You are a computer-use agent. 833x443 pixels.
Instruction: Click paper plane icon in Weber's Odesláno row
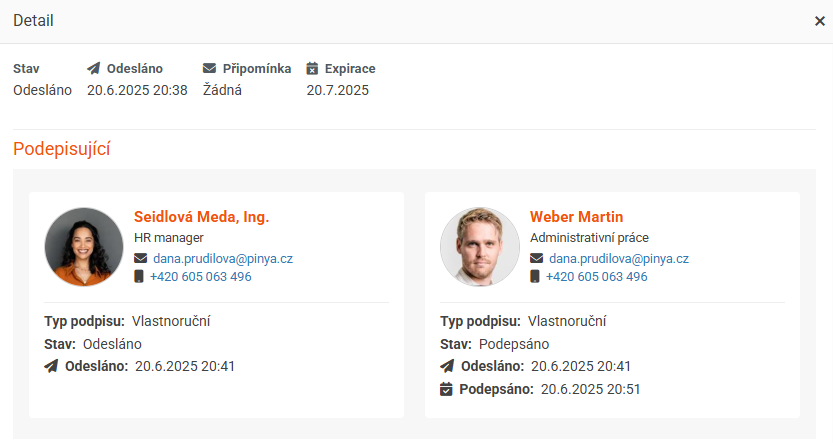click(447, 366)
